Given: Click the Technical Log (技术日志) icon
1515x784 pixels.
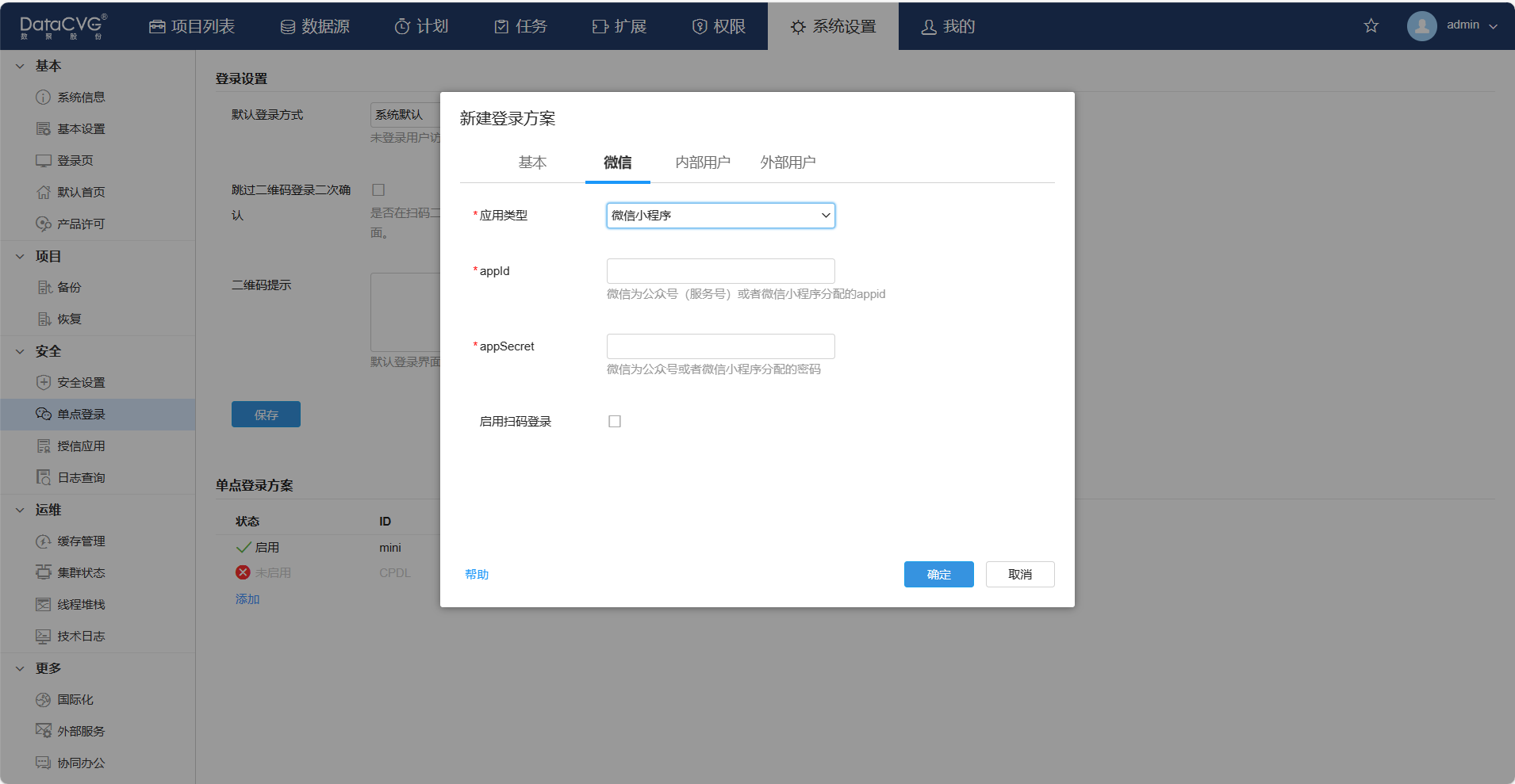Looking at the screenshot, I should 43,636.
